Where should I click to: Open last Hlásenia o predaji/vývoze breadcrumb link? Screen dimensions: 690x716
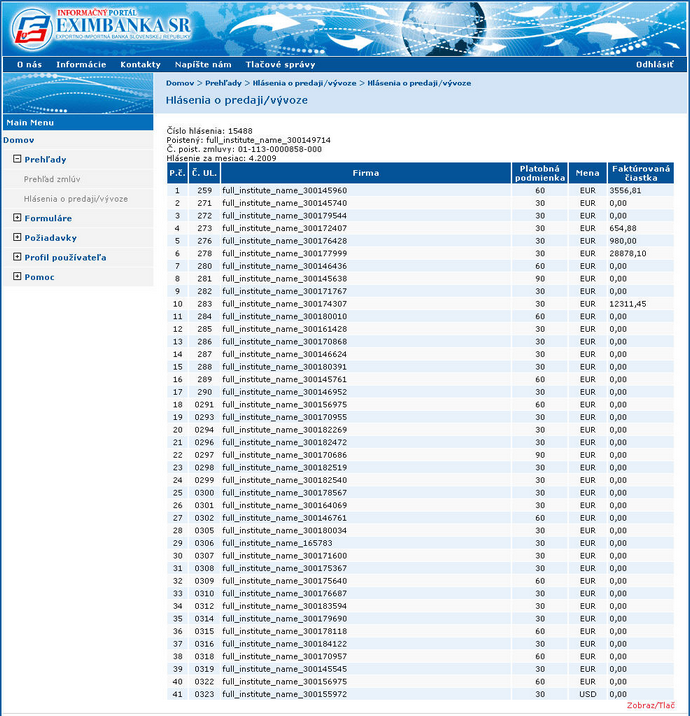[x=419, y=83]
